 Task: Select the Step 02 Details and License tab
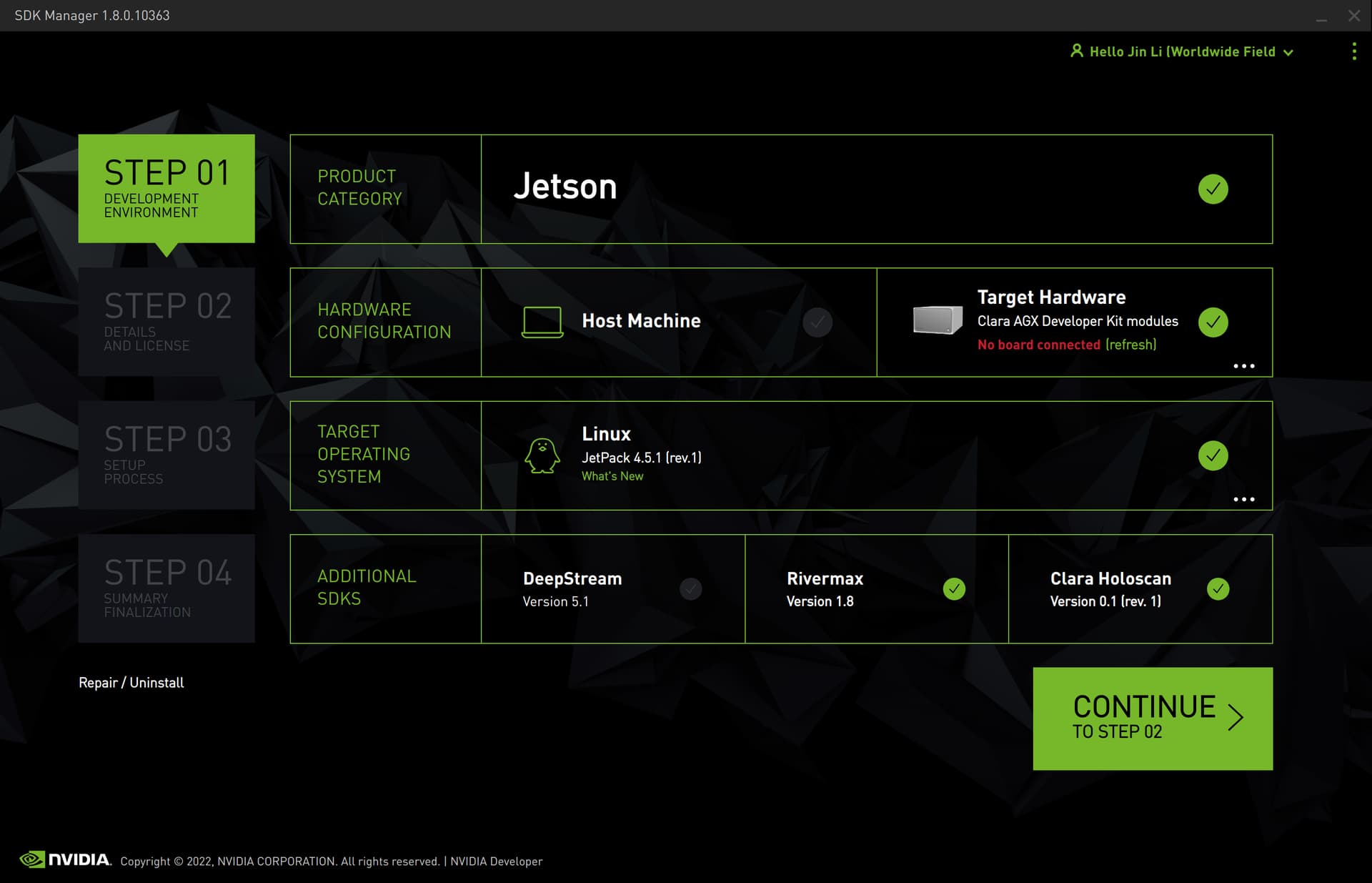(166, 322)
